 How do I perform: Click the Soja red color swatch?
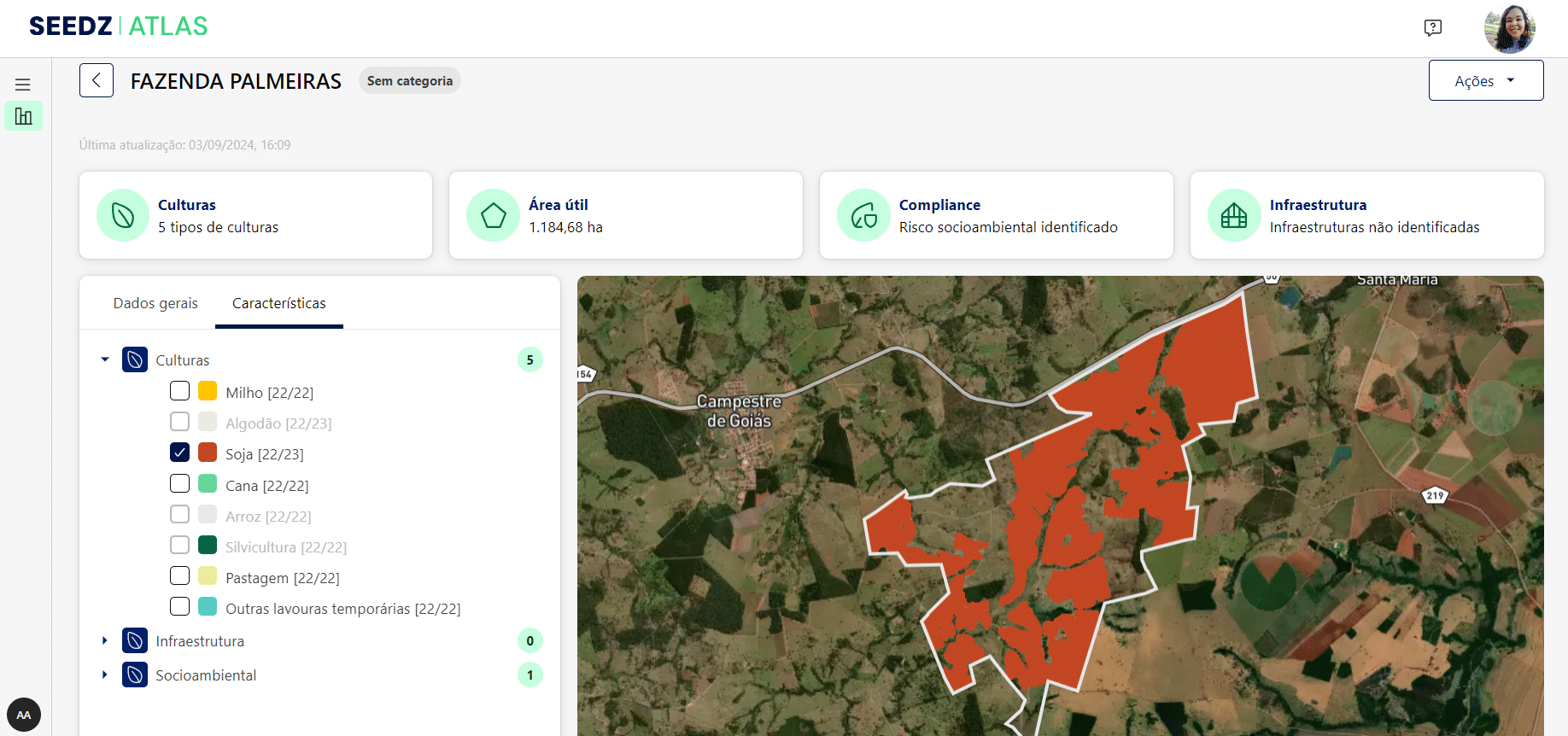pos(208,453)
